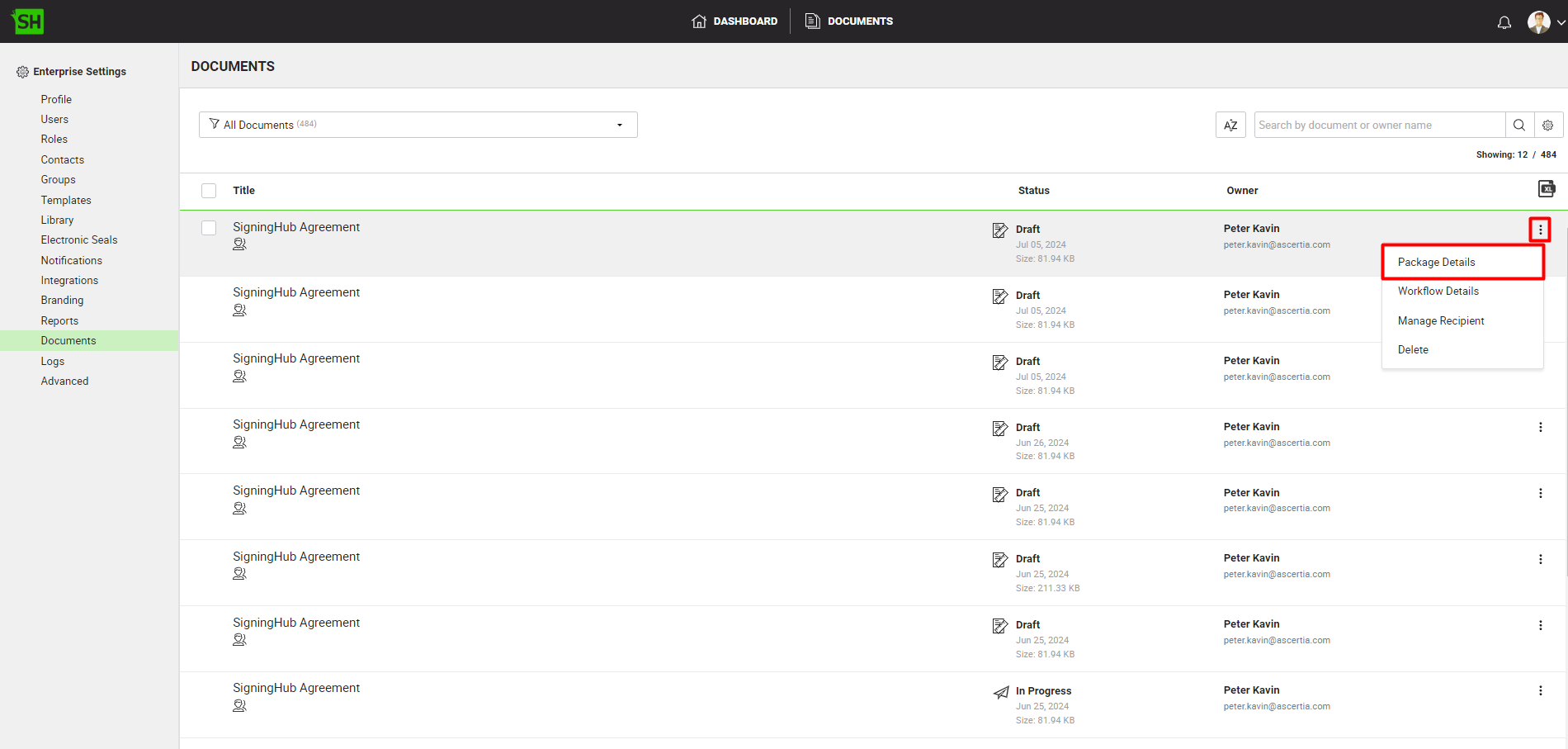1568x749 pixels.
Task: Click recipients icon under first SigningHub Agreement
Action: click(239, 244)
